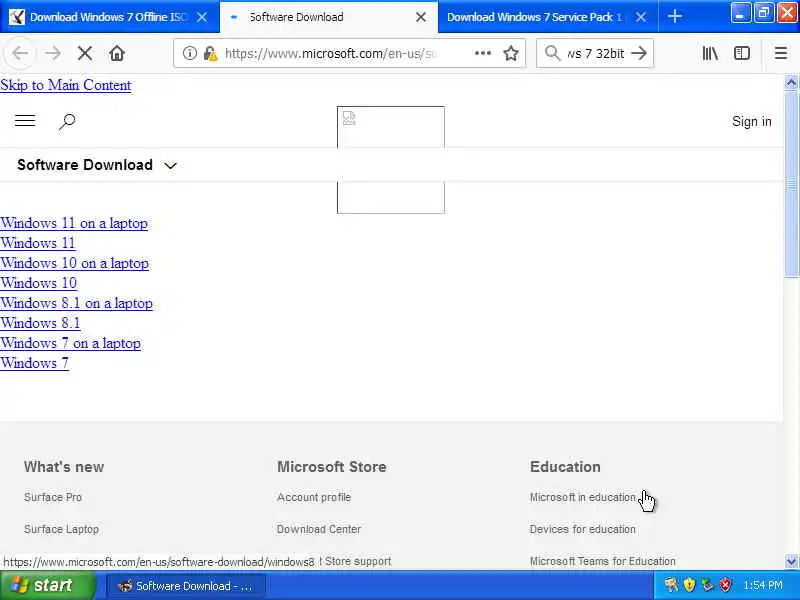This screenshot has width=800, height=600.
Task: Open the Firefox hamburger menu
Action: click(781, 53)
